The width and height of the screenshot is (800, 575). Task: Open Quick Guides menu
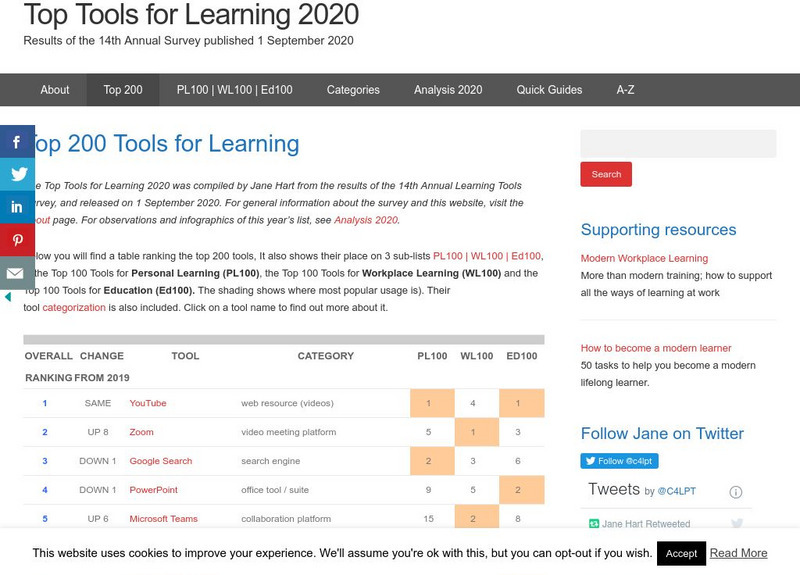point(549,90)
